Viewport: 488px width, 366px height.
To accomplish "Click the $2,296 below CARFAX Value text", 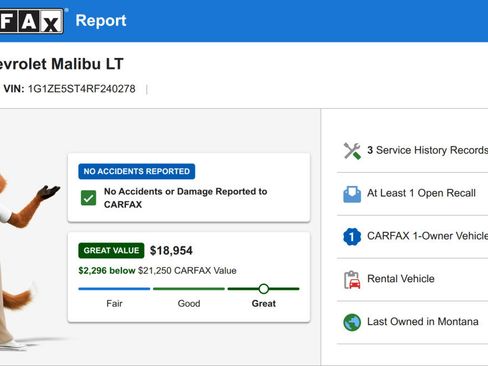I will pyautogui.click(x=157, y=270).
